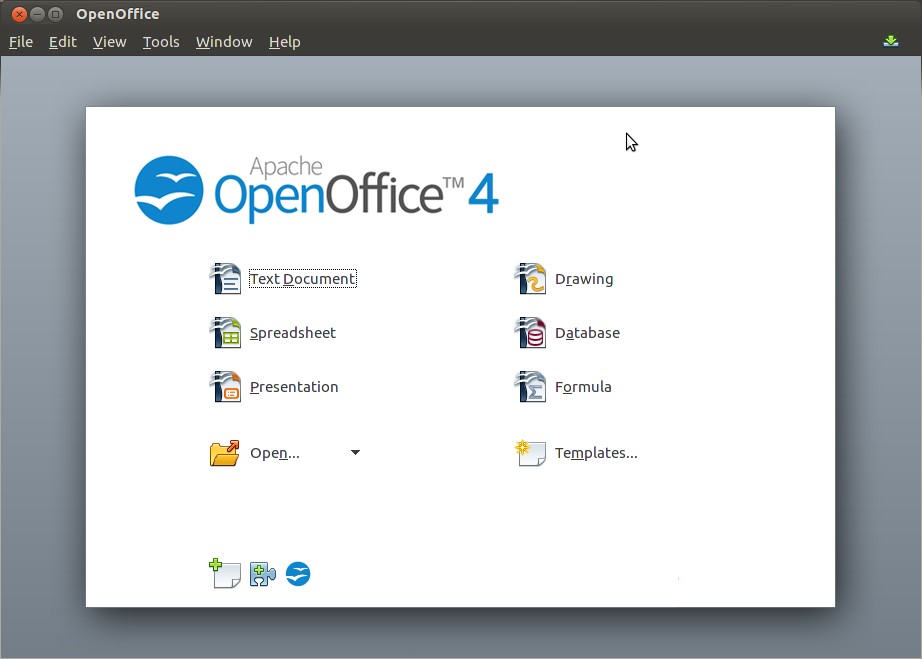Click the update download icon in menu bar

point(891,41)
